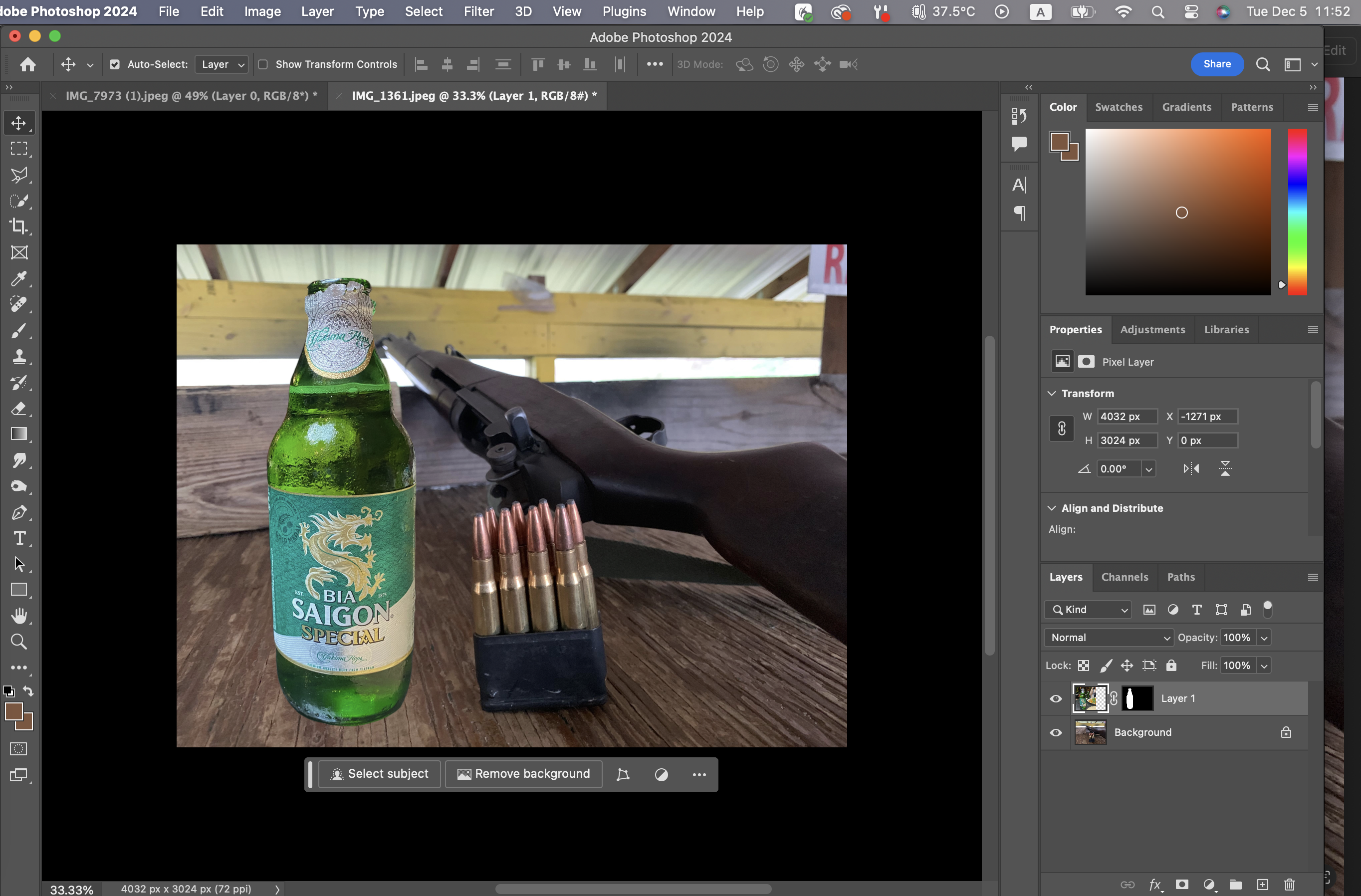This screenshot has width=1361, height=896.
Task: Select the Hand tool
Action: 19,616
